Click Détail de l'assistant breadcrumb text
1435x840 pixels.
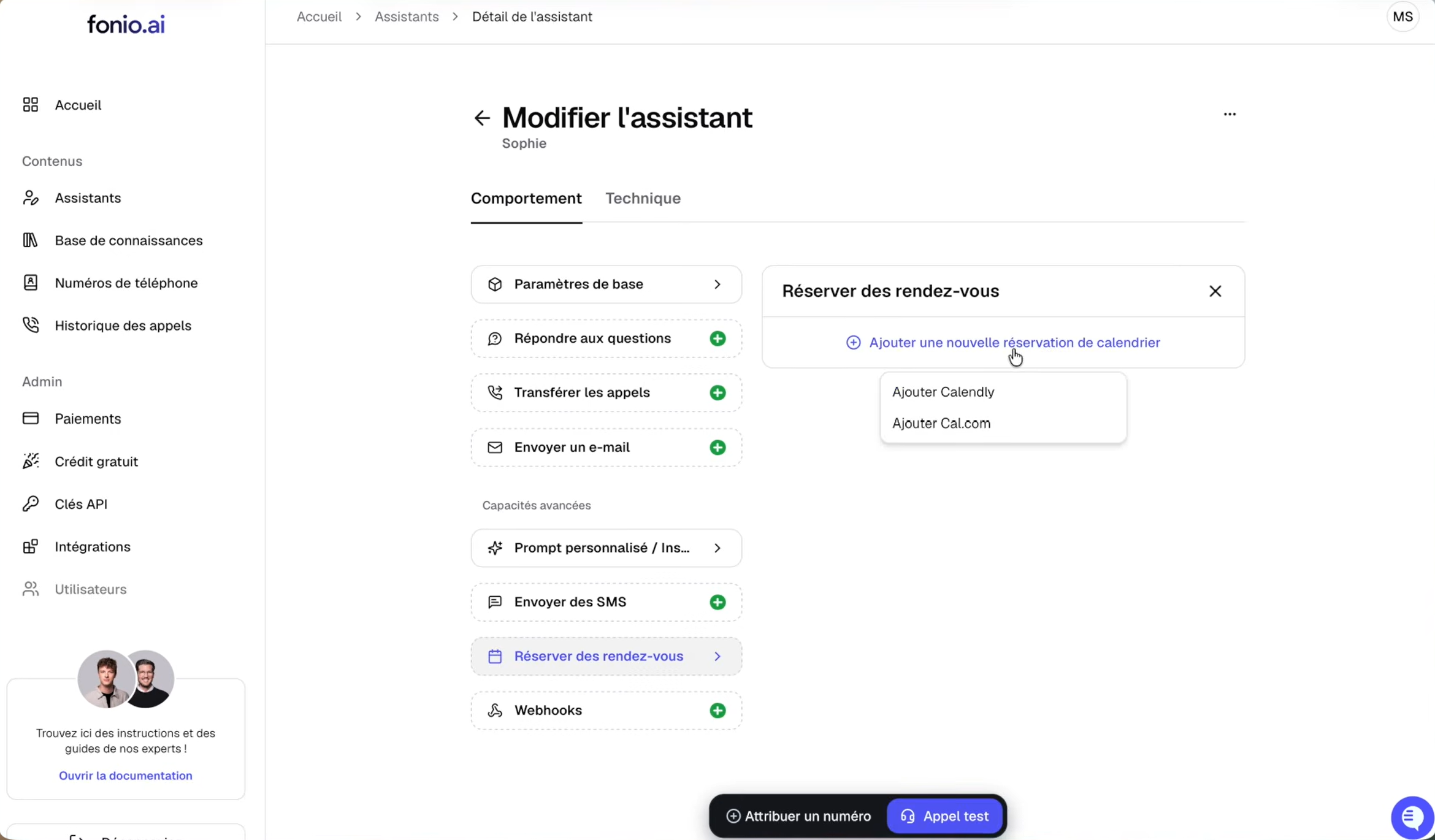coord(532,17)
